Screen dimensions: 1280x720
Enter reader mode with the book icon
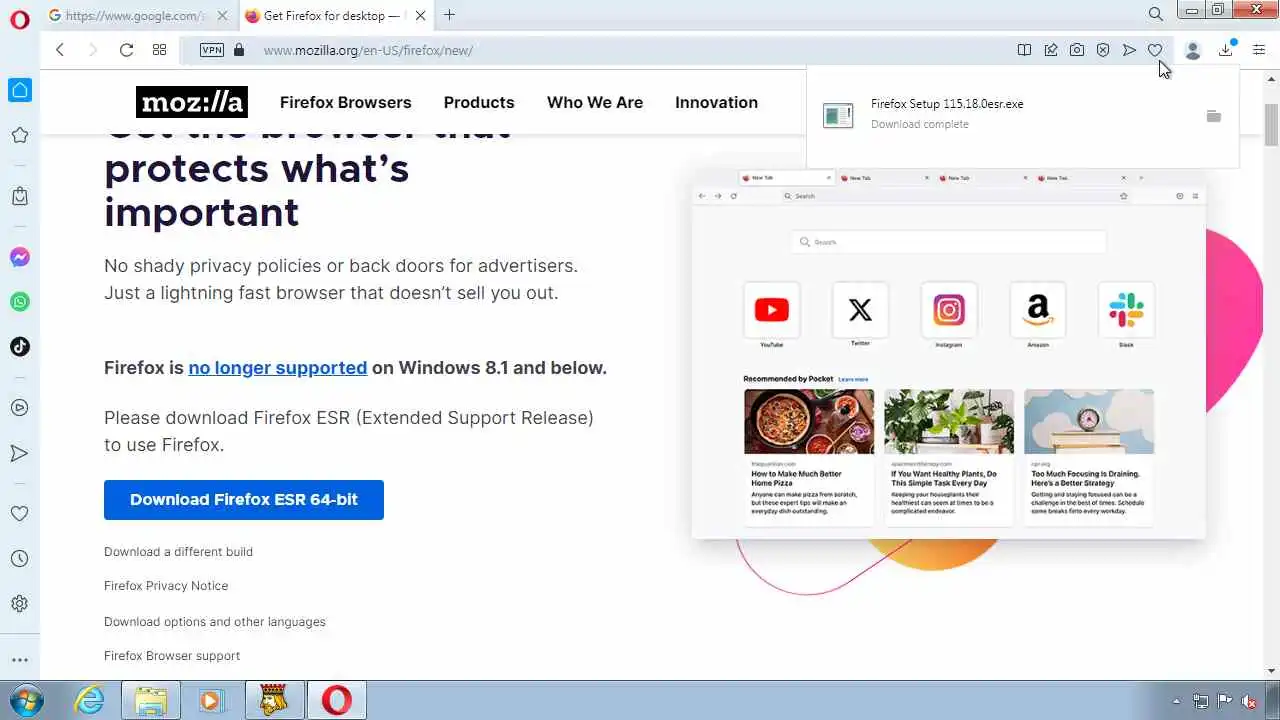1024,50
